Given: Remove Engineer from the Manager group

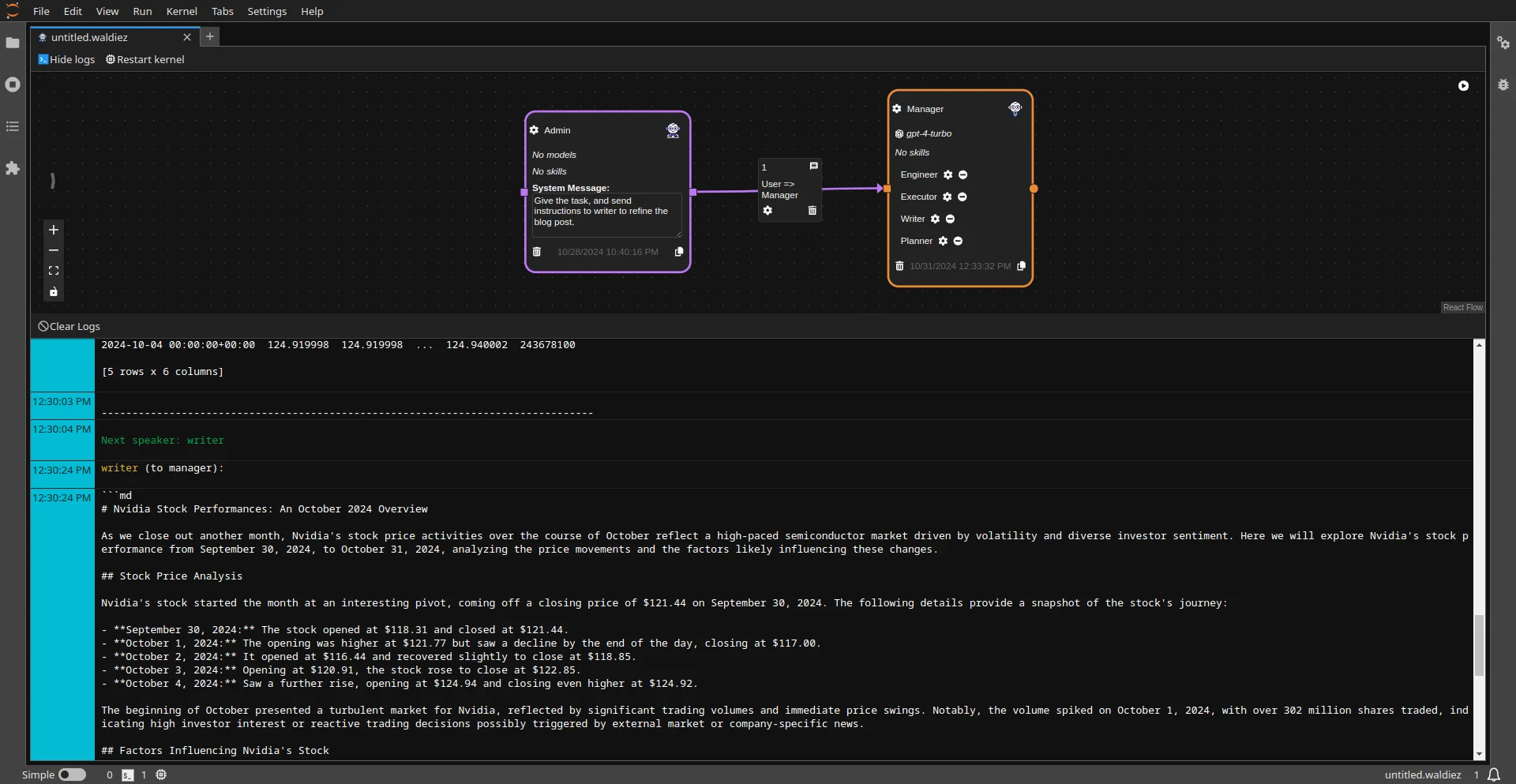Looking at the screenshot, I should pyautogui.click(x=963, y=174).
